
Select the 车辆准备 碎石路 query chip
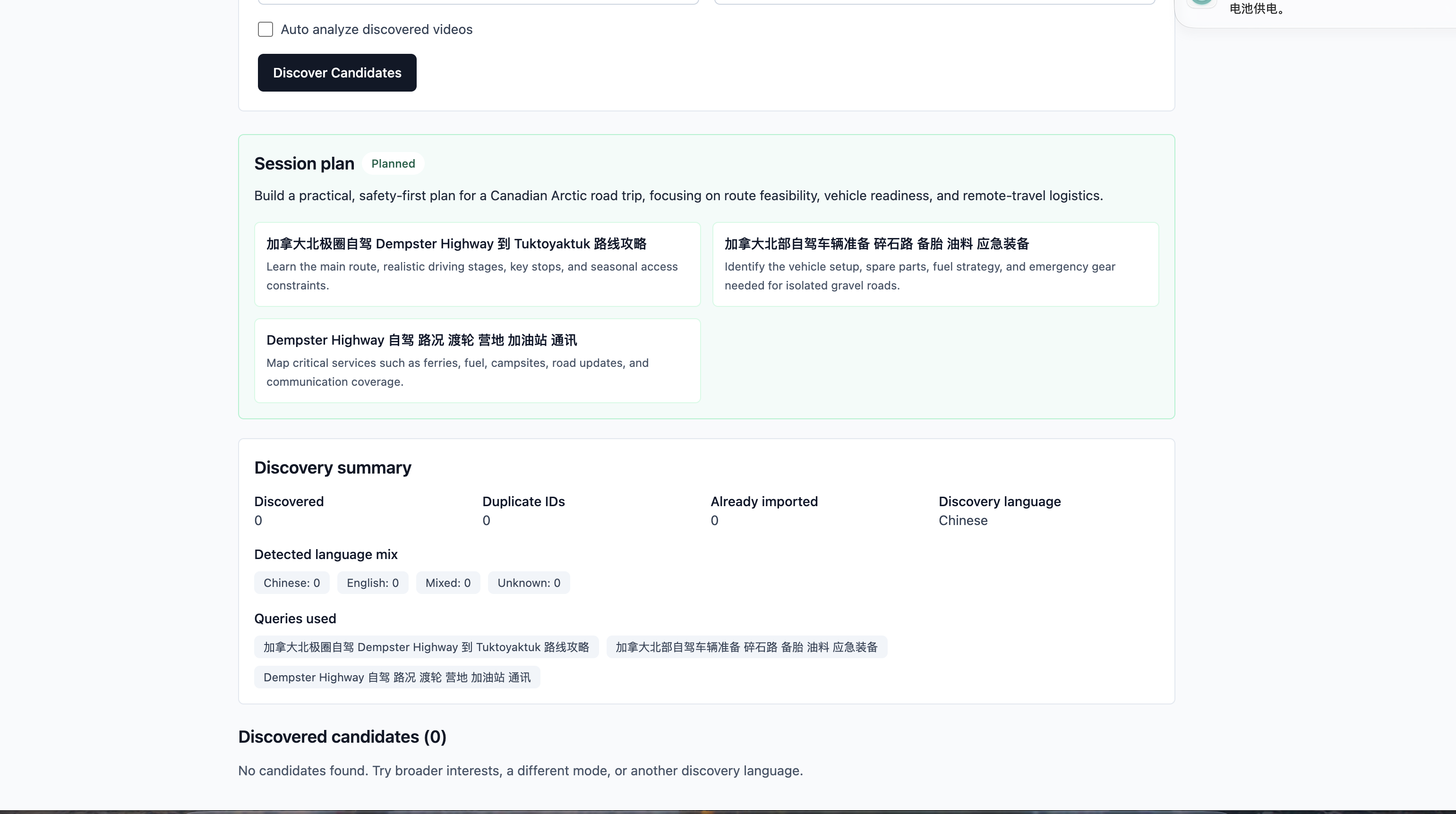click(746, 647)
